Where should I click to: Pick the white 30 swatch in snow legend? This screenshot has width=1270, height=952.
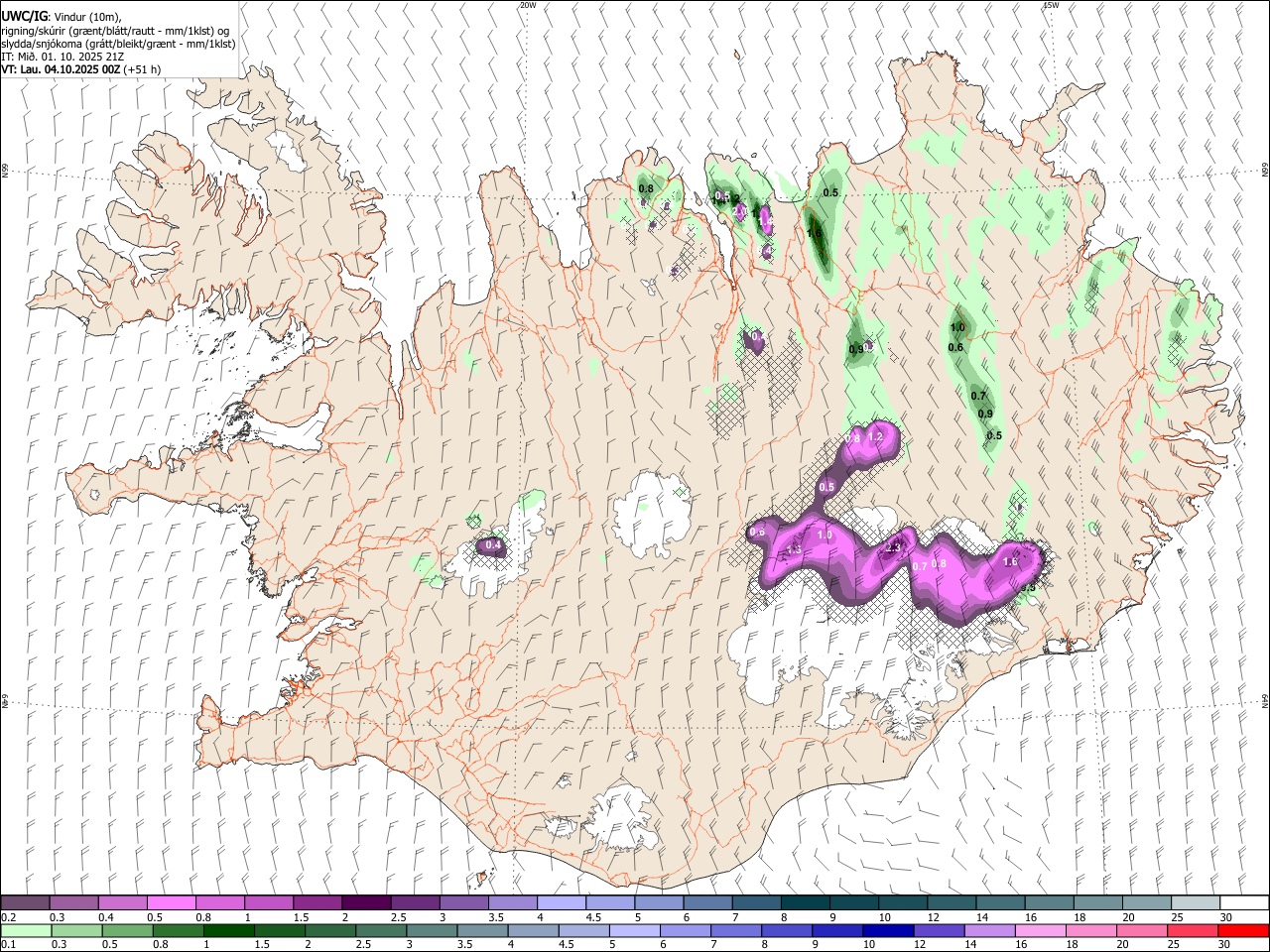(x=1243, y=902)
